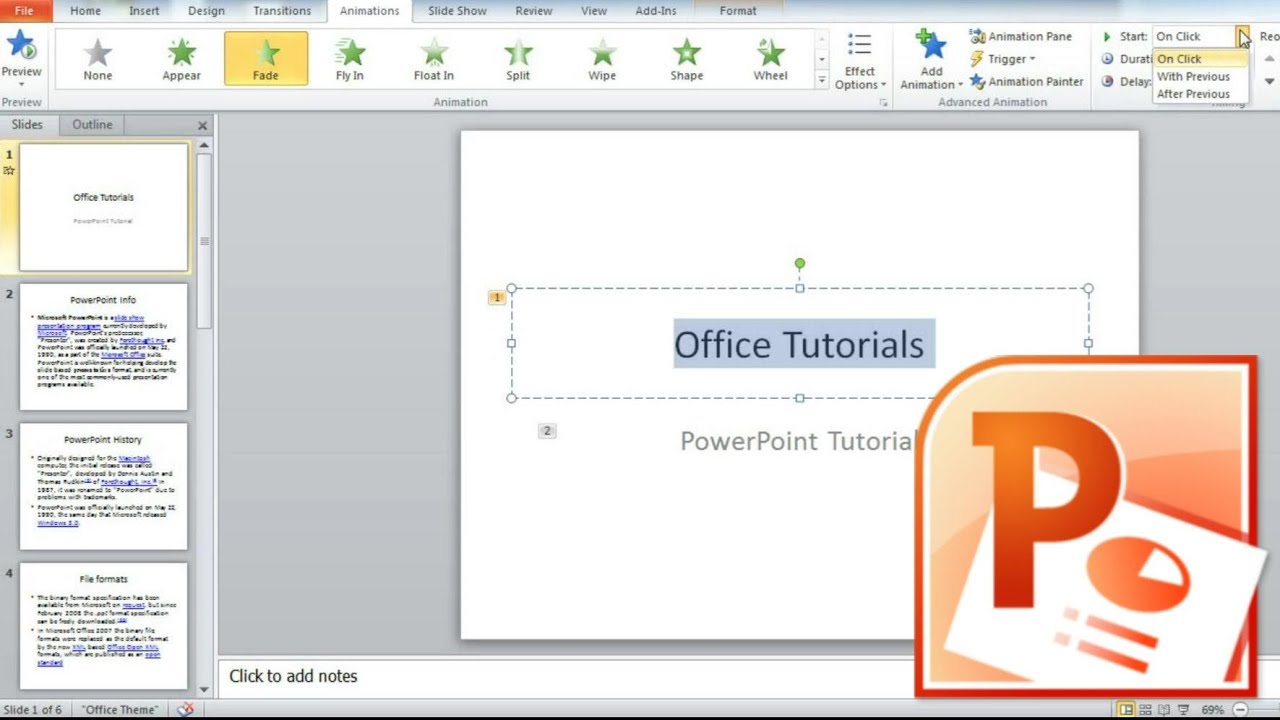The image size is (1280, 720).
Task: Apply the Shape animation effect
Action: (686, 59)
